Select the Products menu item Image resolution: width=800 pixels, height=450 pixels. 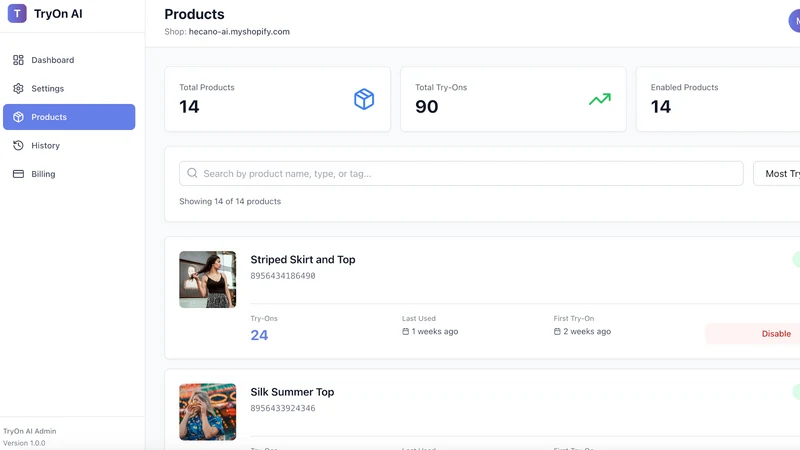pyautogui.click(x=69, y=117)
